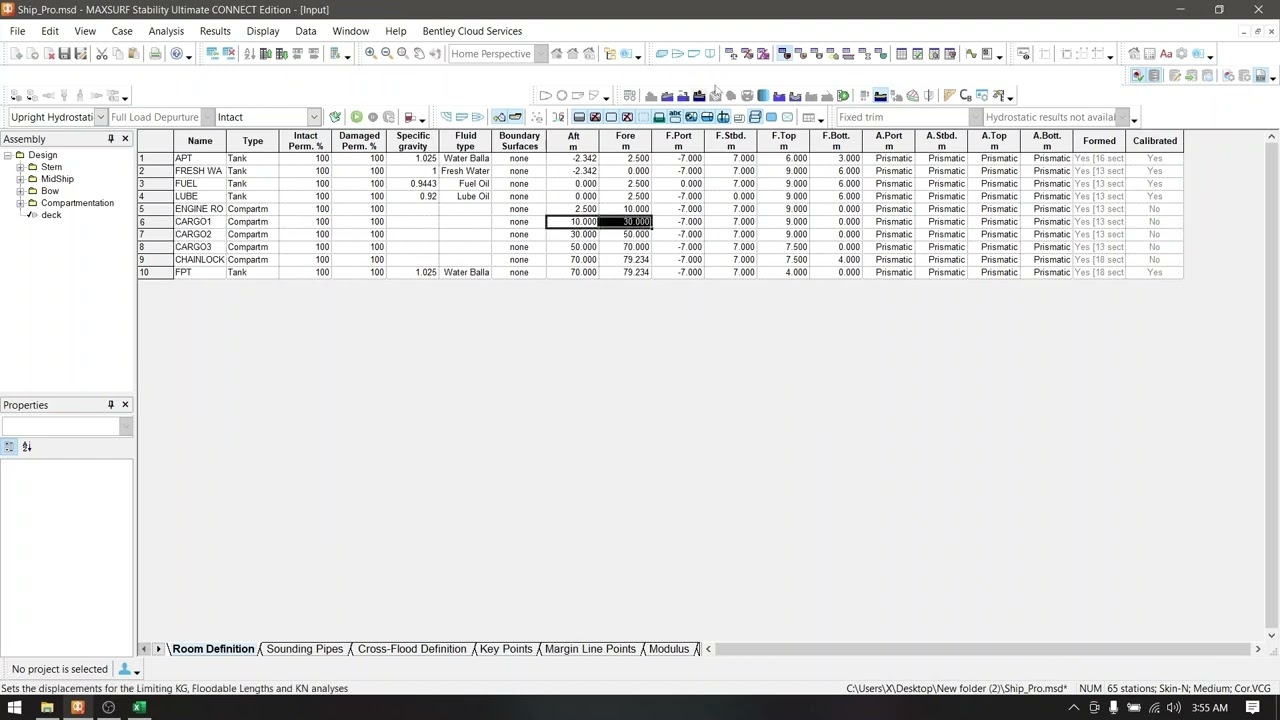Viewport: 1280px width, 720px height.
Task: Click the Zoom out magnifier icon
Action: pyautogui.click(x=387, y=54)
